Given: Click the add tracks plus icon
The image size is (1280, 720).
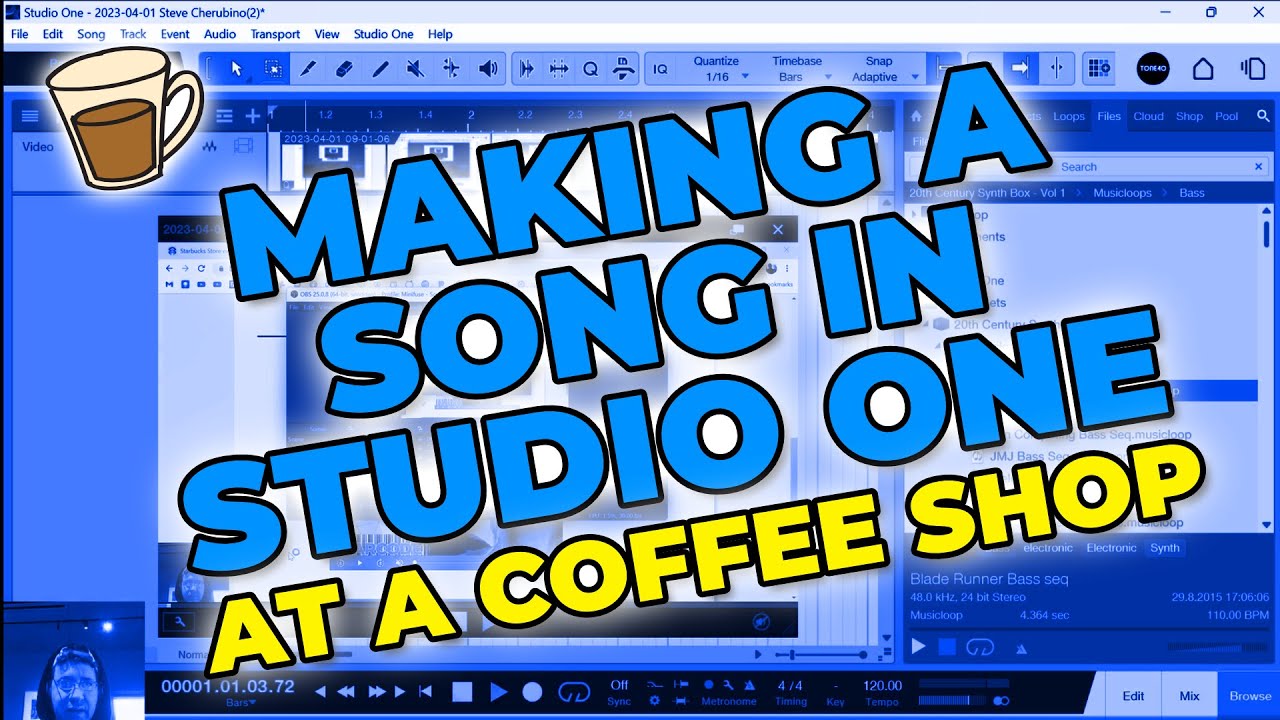Looking at the screenshot, I should tap(253, 116).
